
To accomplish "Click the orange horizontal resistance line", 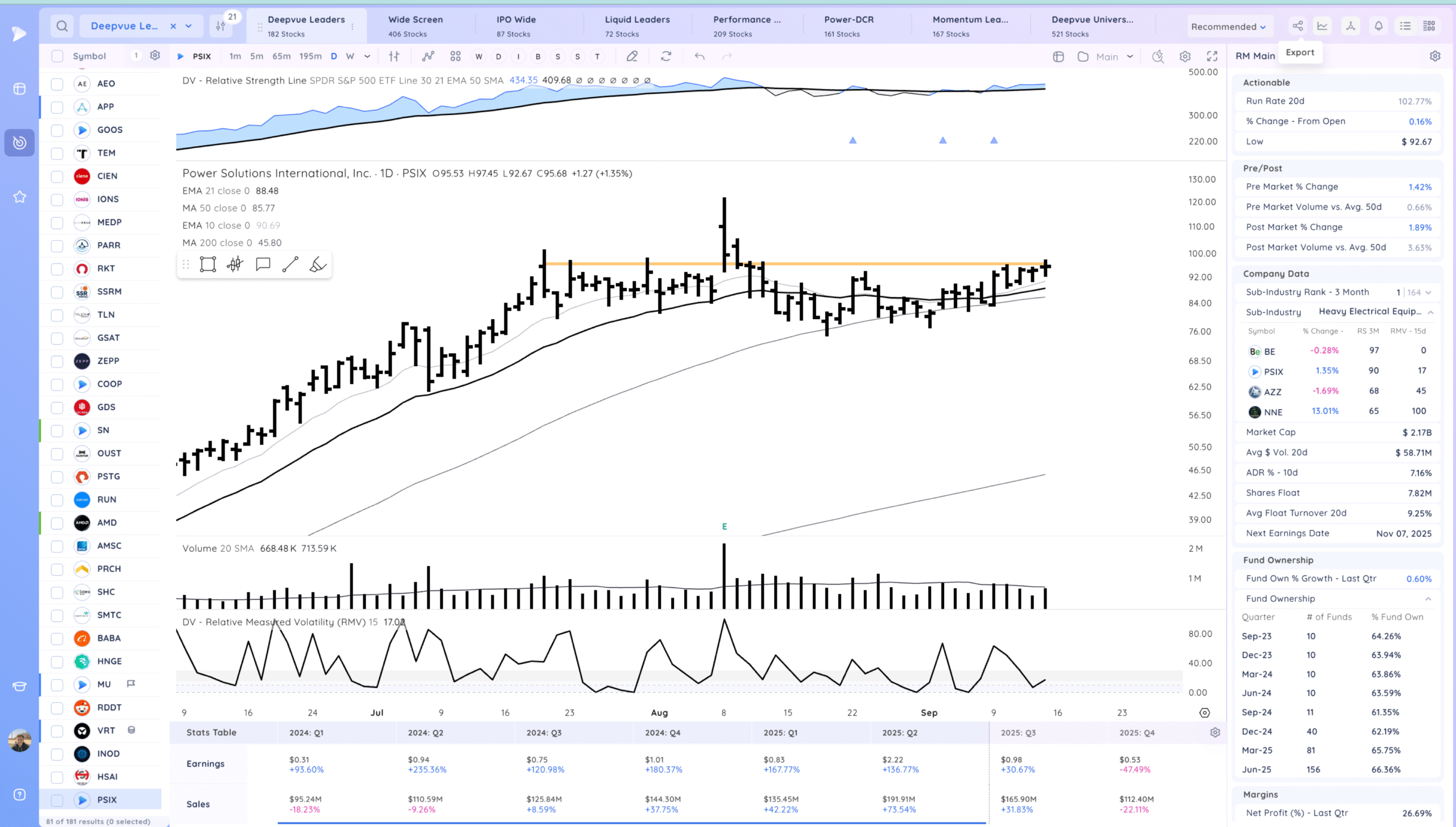I will [x=793, y=264].
